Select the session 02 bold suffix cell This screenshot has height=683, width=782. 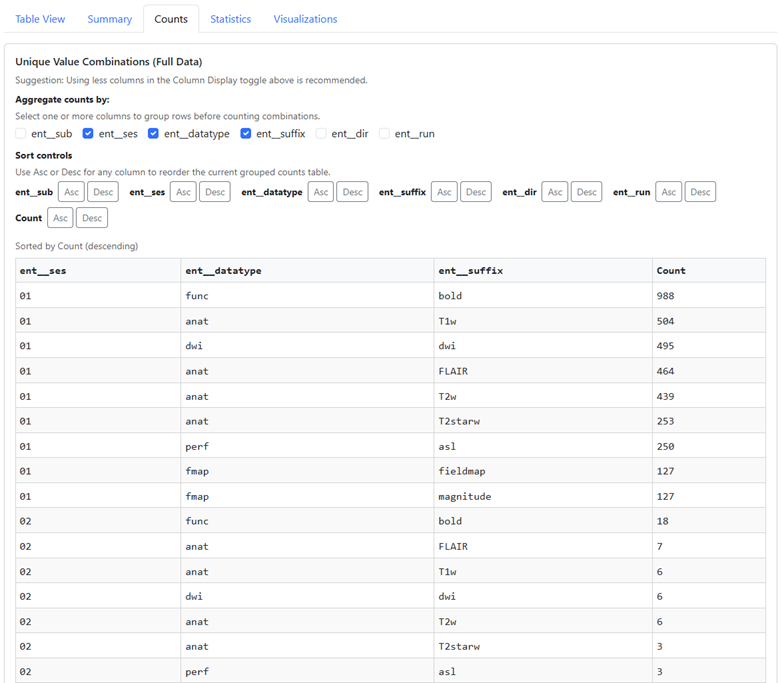[x=543, y=521]
